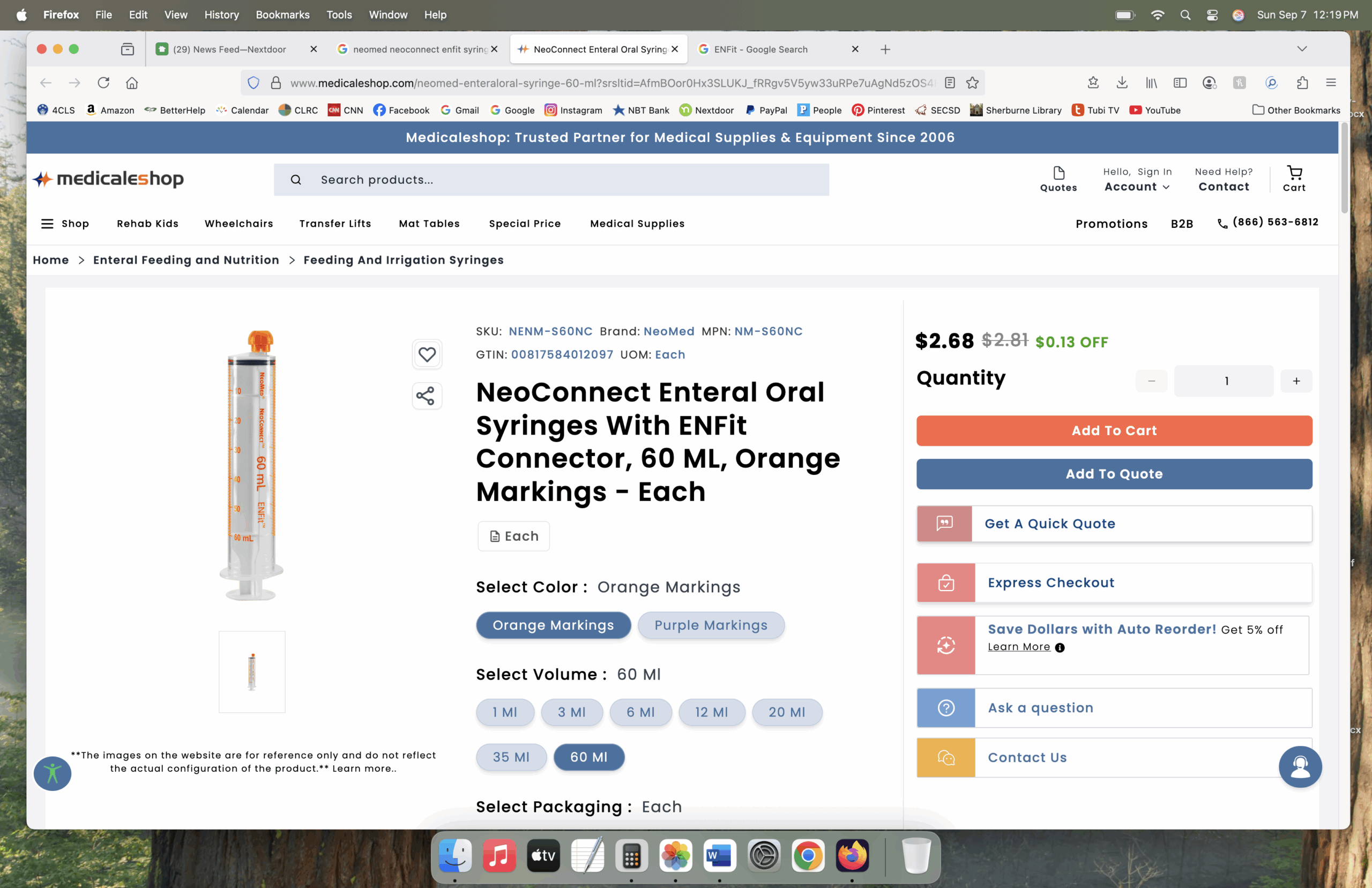Image resolution: width=1372 pixels, height=888 pixels.
Task: Open the Medical Supplies nav menu
Action: coord(637,223)
